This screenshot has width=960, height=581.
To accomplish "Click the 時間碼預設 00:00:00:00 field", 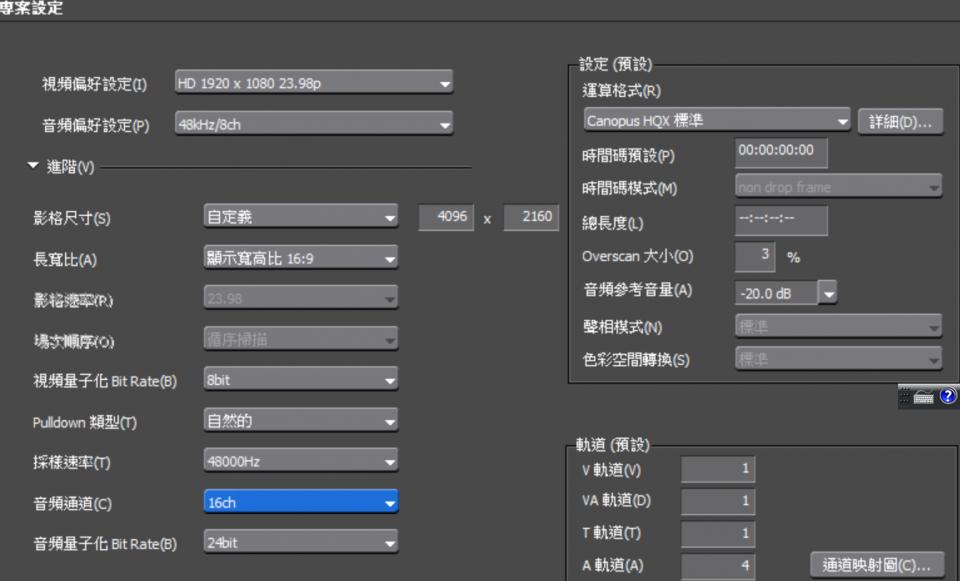I will coord(781,152).
